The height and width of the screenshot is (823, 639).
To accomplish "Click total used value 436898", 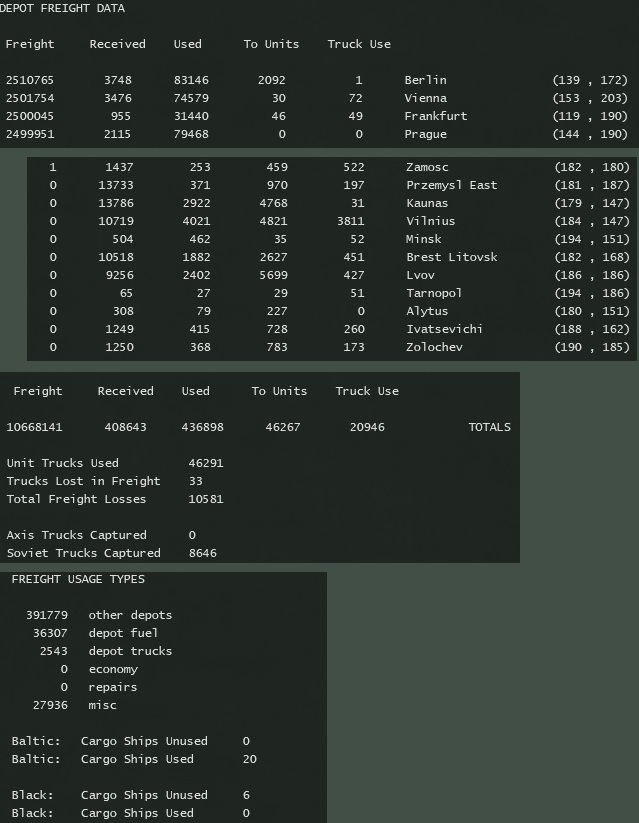I will coord(203,427).
